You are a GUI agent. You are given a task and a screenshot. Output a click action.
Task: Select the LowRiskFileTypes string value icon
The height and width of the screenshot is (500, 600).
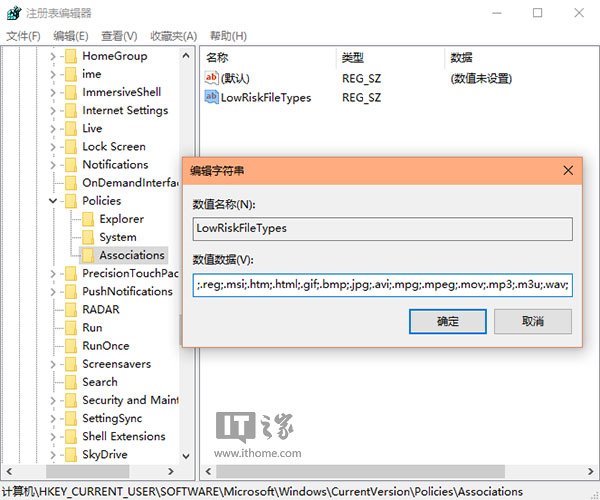[211, 97]
